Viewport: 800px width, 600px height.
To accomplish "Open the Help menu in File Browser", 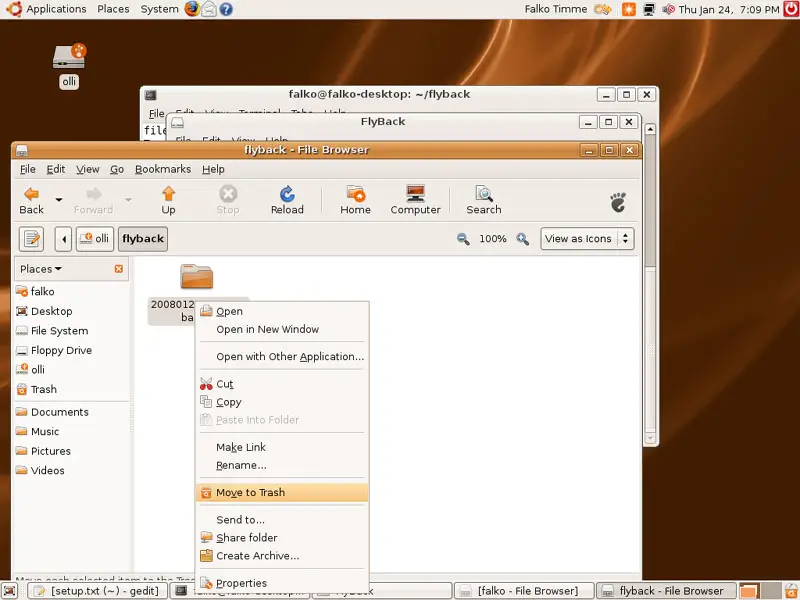I will [213, 169].
